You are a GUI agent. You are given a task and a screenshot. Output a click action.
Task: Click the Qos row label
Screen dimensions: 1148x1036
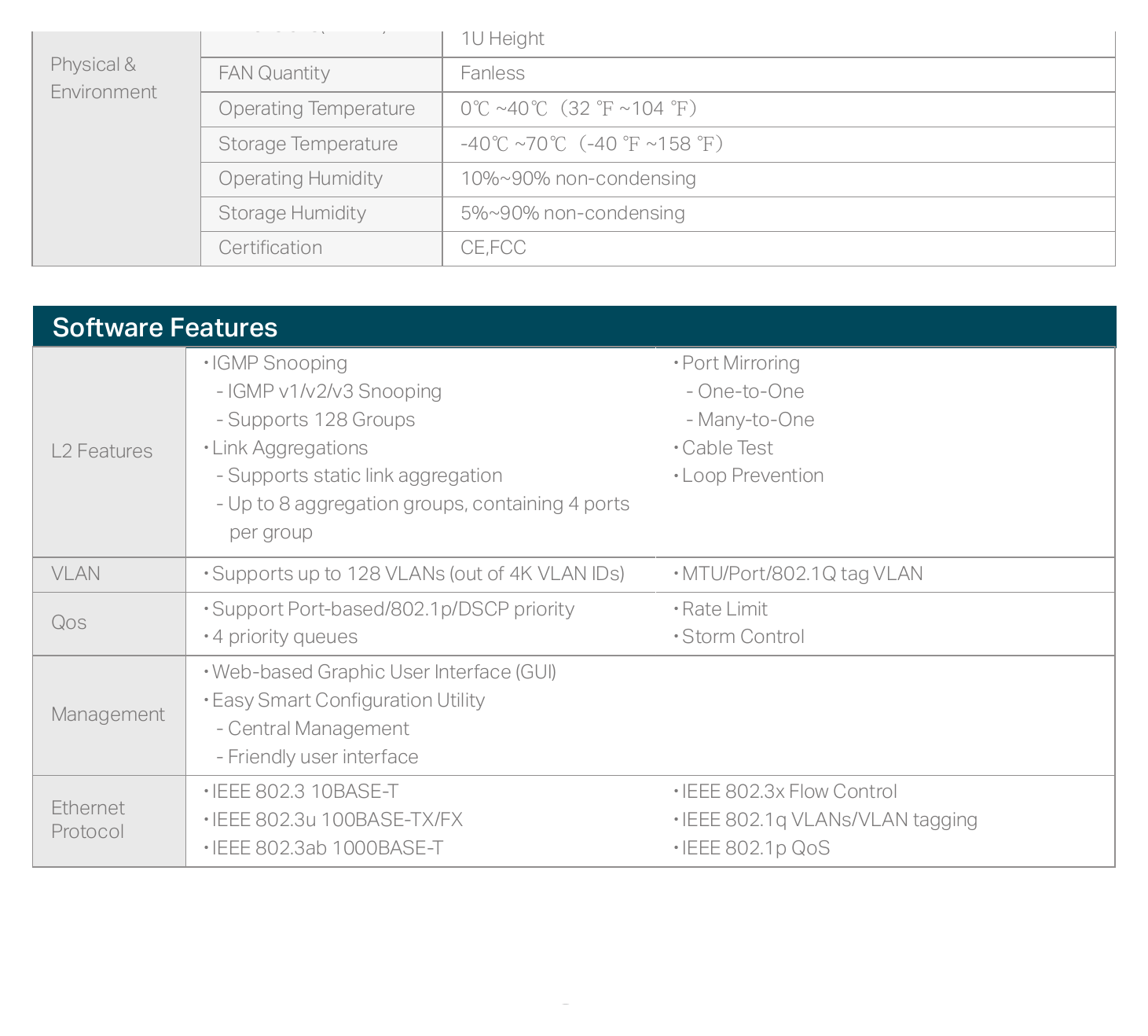pos(69,623)
